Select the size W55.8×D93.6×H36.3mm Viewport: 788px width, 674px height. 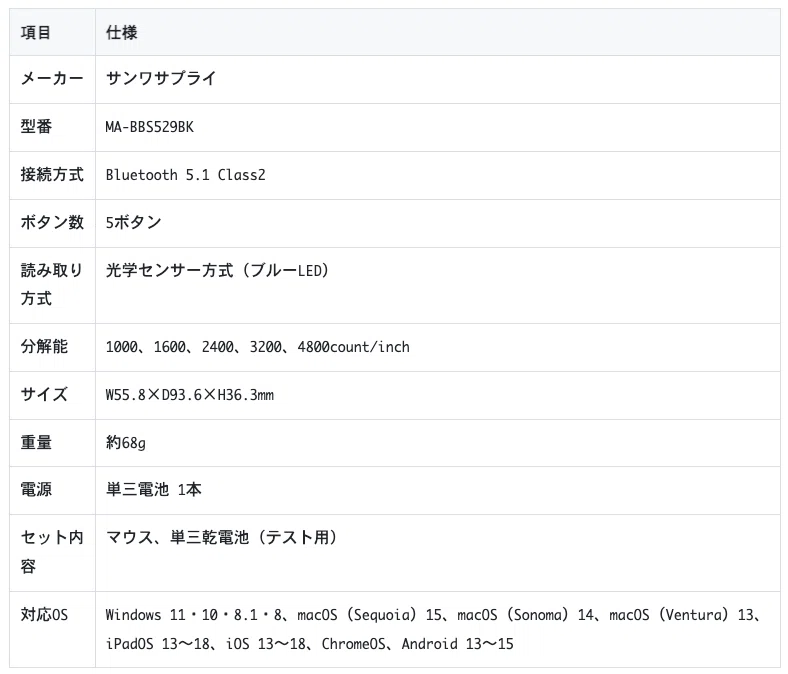(x=189, y=395)
